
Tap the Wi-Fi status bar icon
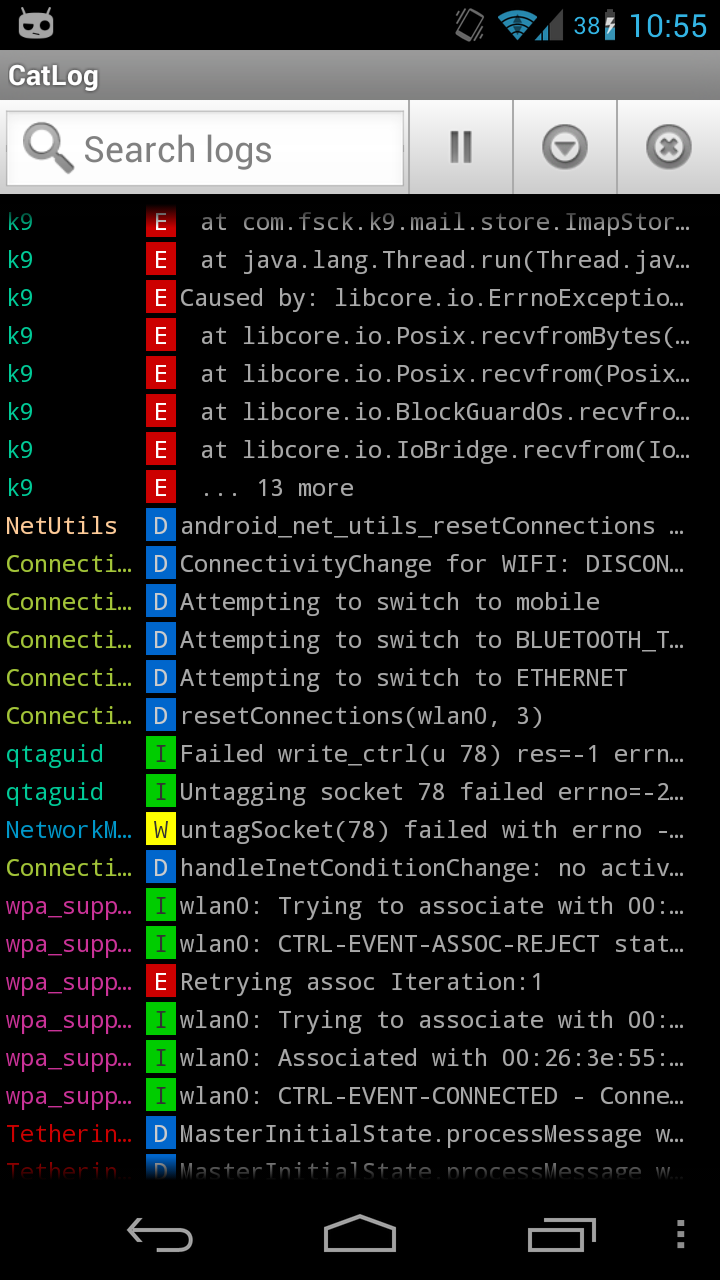coord(518,25)
